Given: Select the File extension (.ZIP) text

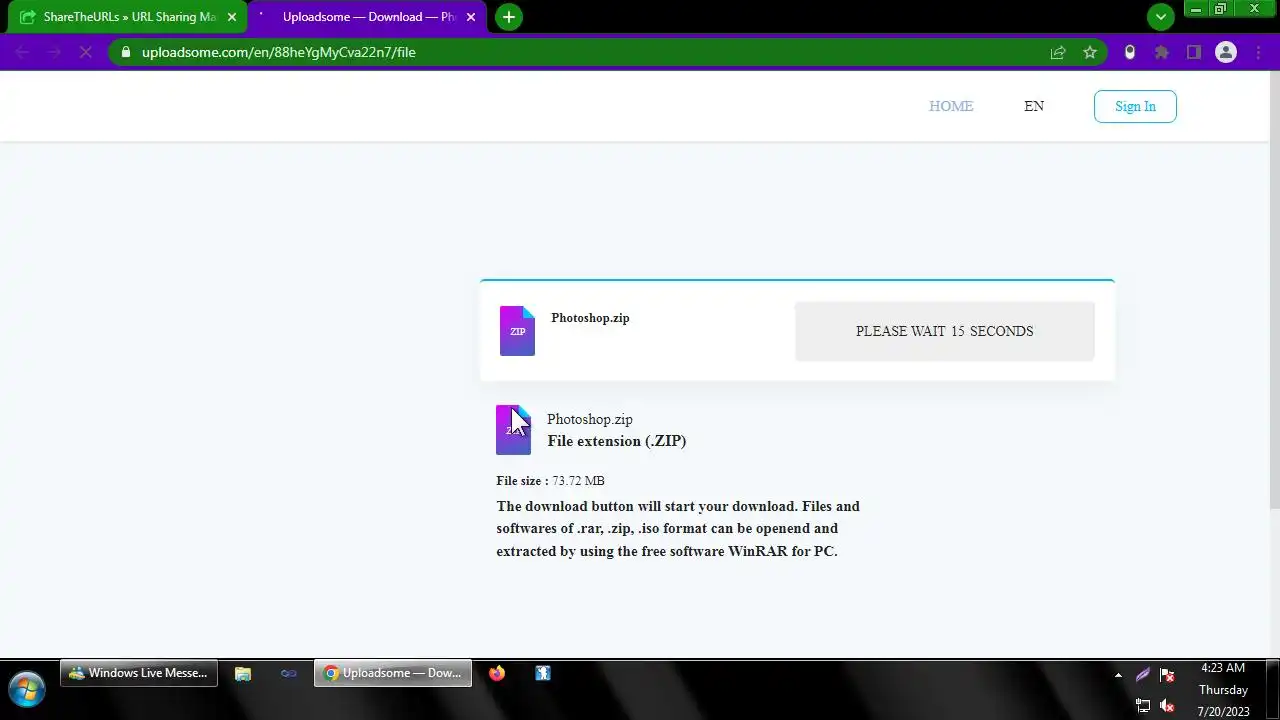Looking at the screenshot, I should [617, 441].
